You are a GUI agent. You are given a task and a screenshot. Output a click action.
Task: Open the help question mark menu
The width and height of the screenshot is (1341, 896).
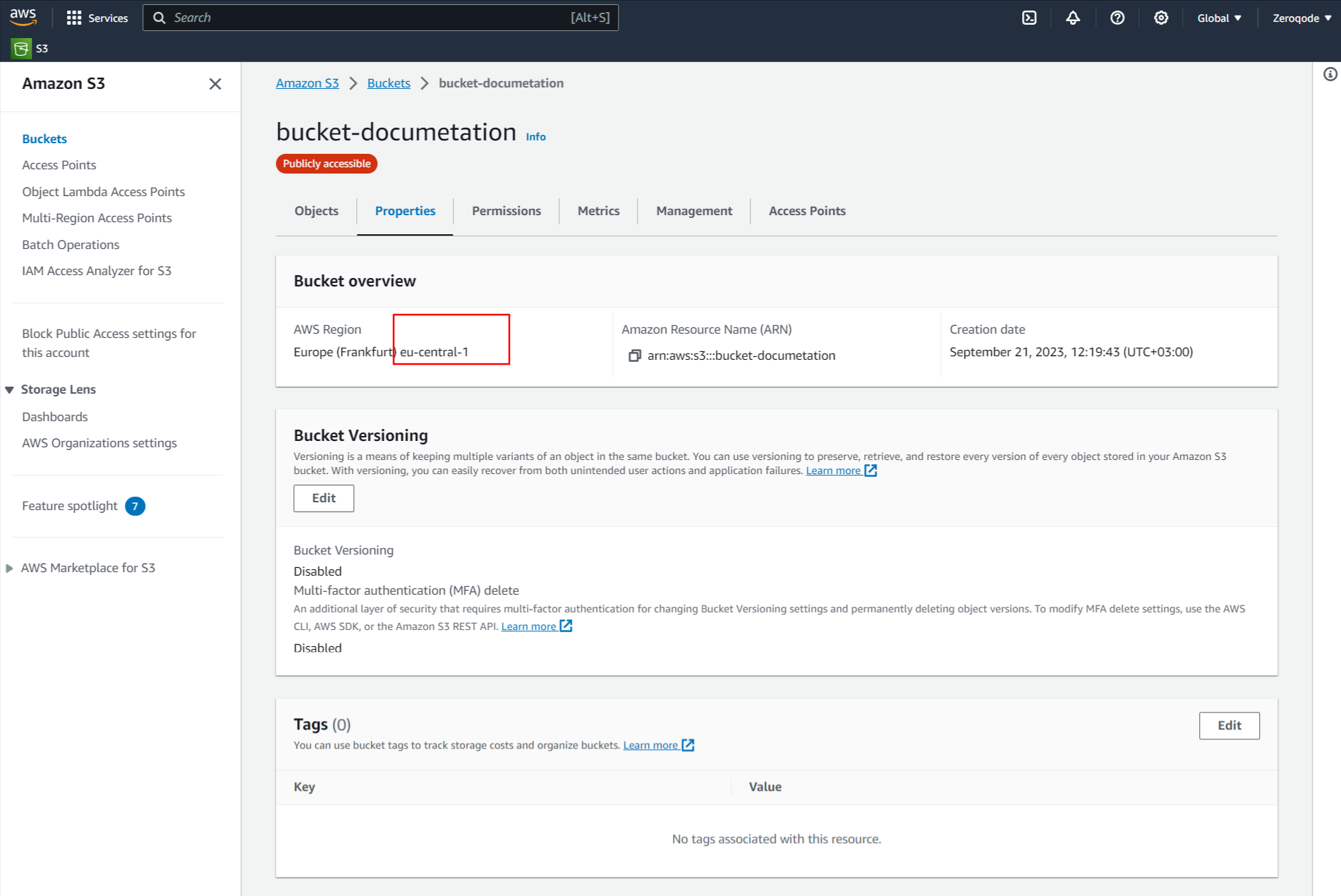point(1117,18)
